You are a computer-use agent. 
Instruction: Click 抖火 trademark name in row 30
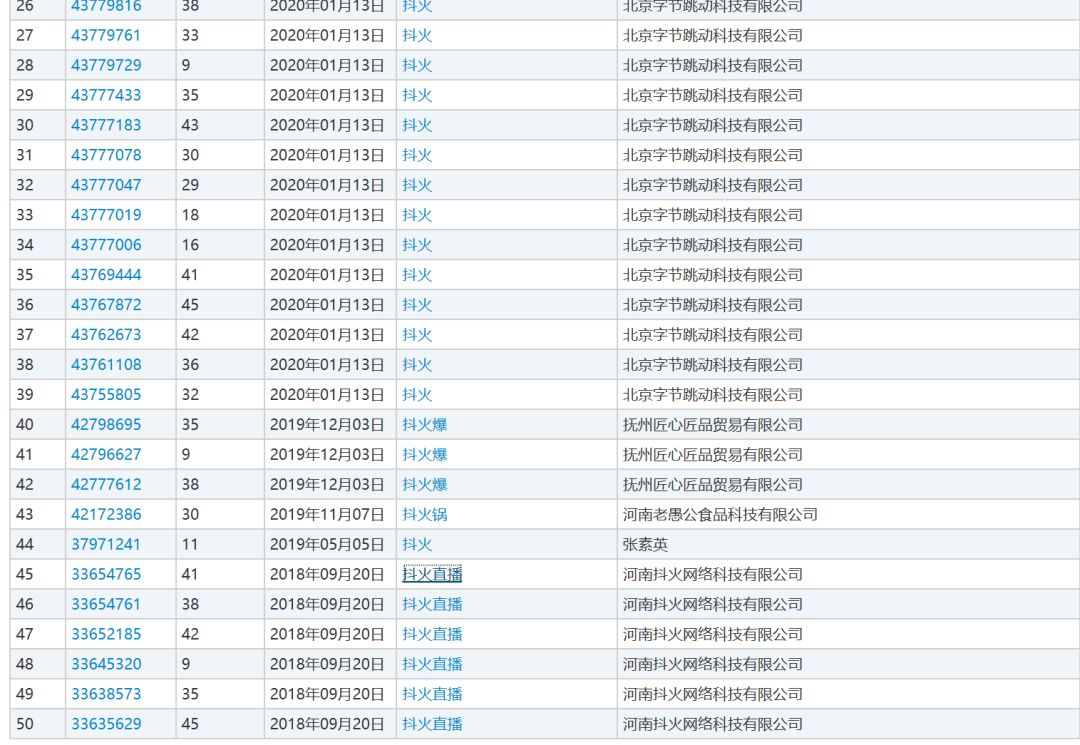point(417,125)
